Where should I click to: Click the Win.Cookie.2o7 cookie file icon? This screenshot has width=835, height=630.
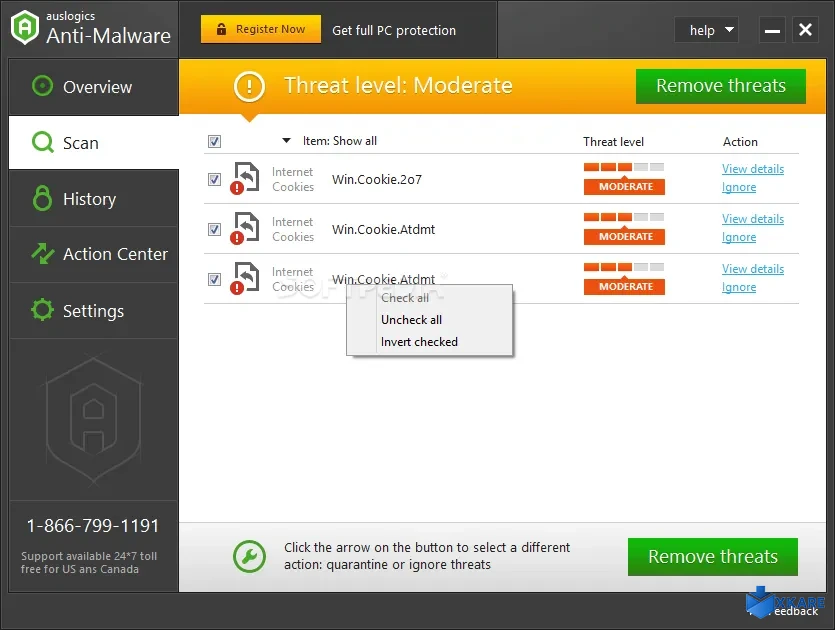[245, 178]
